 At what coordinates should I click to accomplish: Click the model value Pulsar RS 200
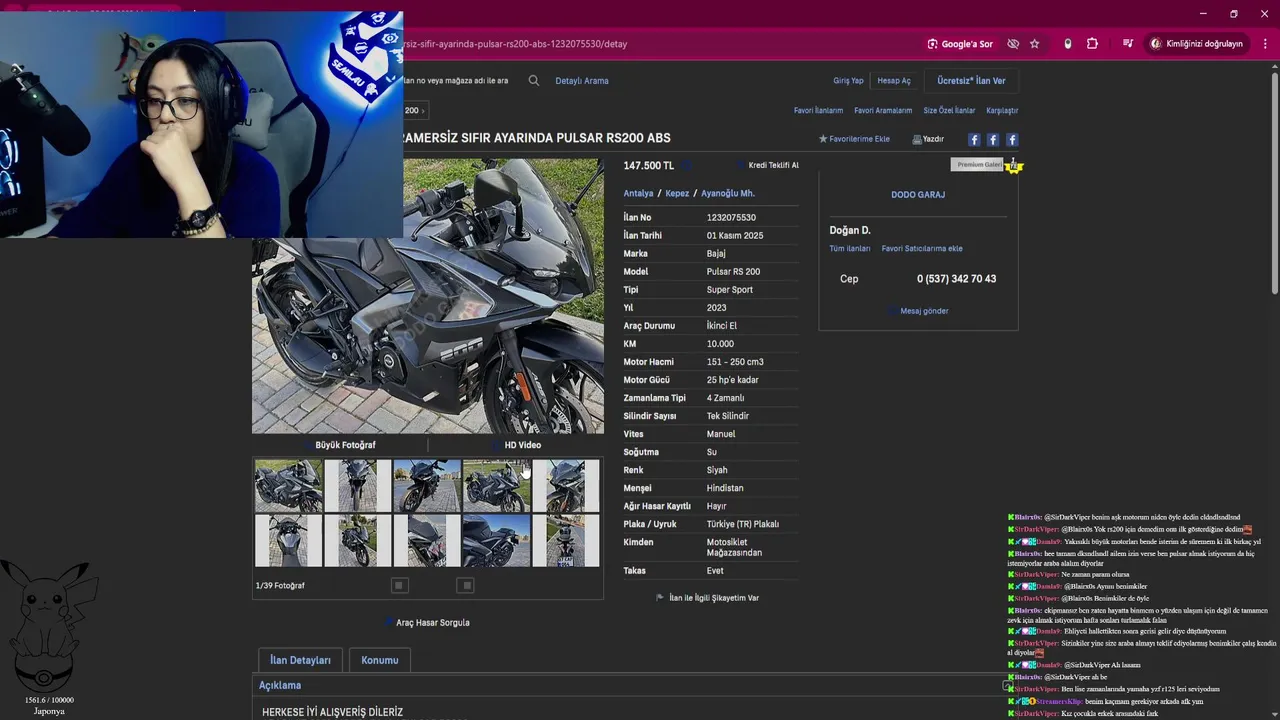click(733, 272)
